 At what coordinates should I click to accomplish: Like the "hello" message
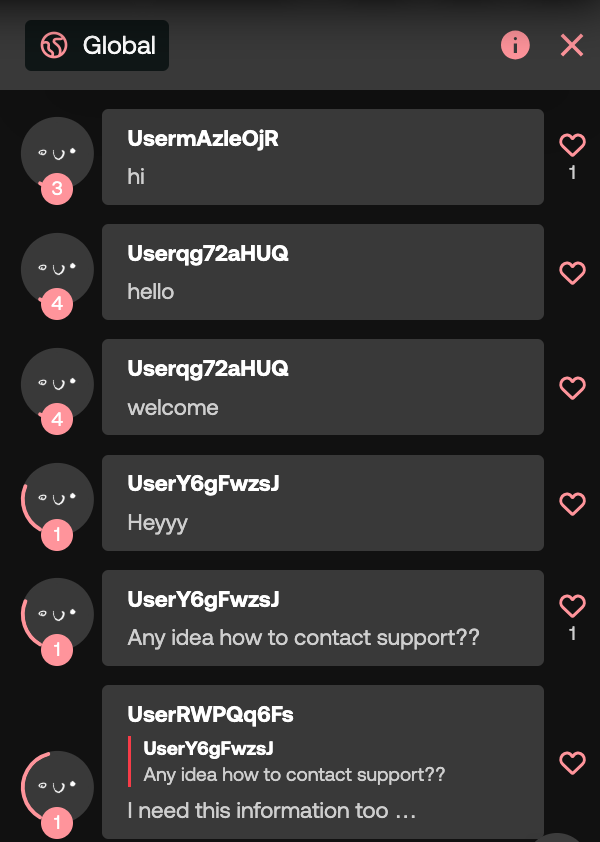point(572,273)
